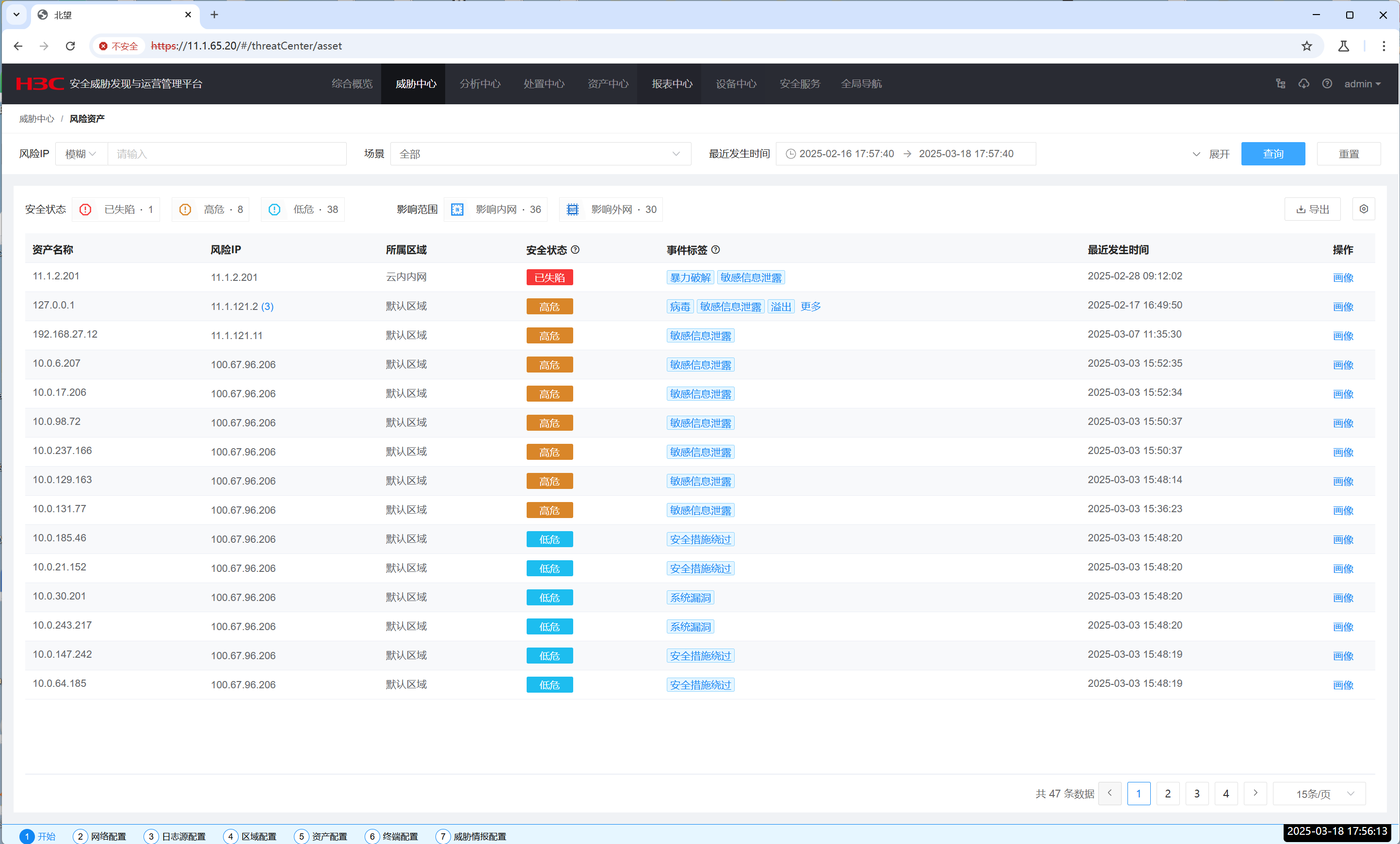The height and width of the screenshot is (844, 1400).
Task: Open the 报表中心 menu
Action: coord(672,83)
